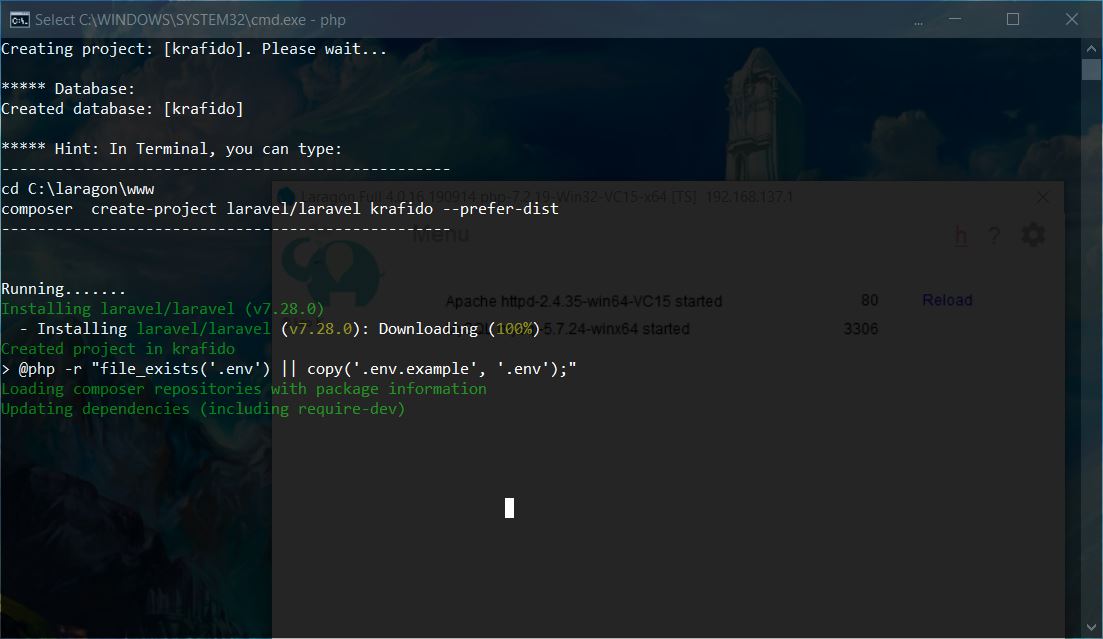Click the cmd.exe window title text
The width and height of the screenshot is (1103, 639).
(x=190, y=20)
